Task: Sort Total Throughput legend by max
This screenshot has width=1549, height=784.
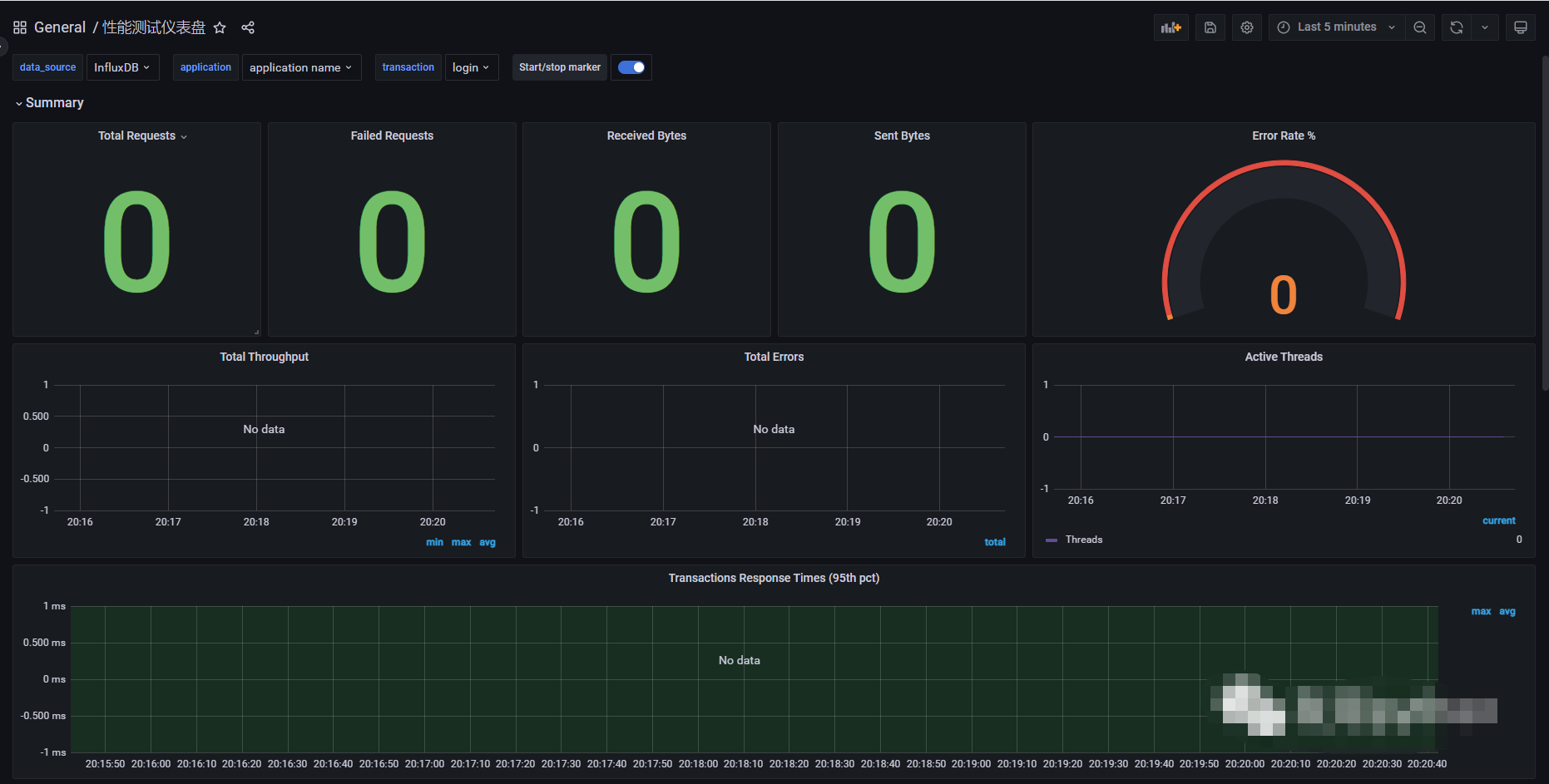Action: pos(461,542)
